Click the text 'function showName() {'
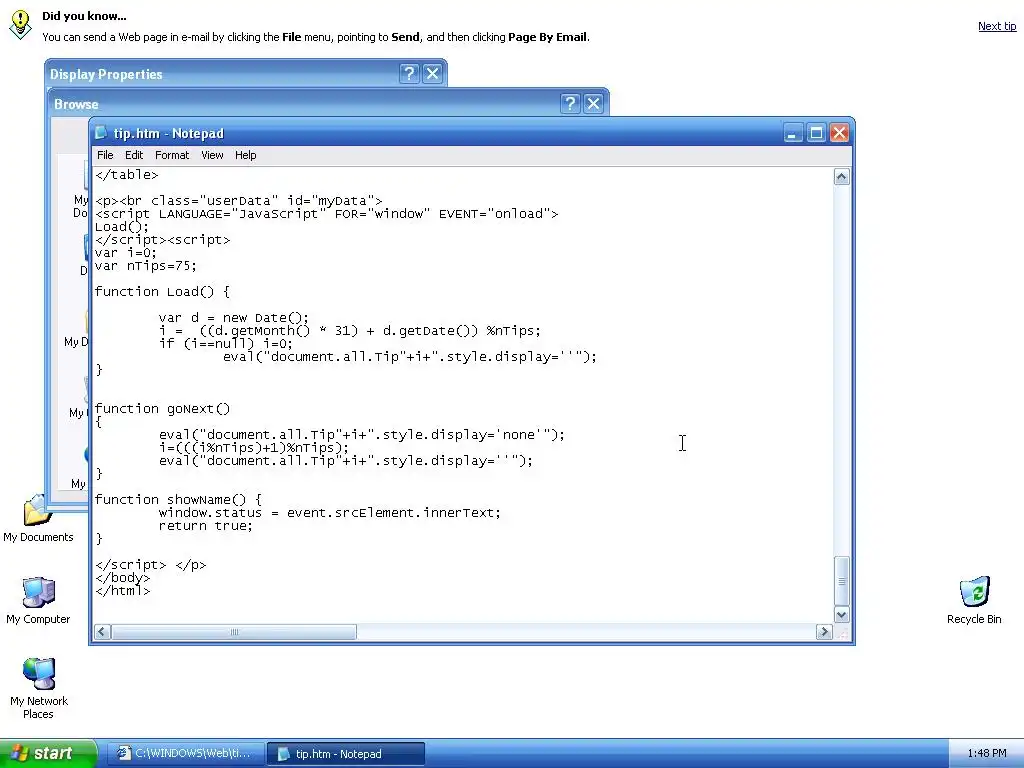This screenshot has height=768, width=1024. click(x=178, y=499)
